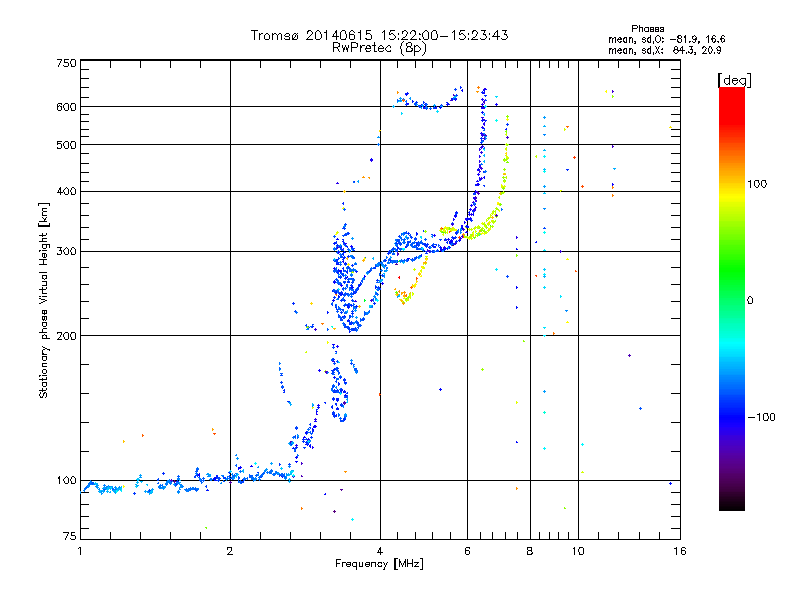The image size is (800, 600).
Task: Click the y-axis tick '750'
Action: (x=67, y=63)
